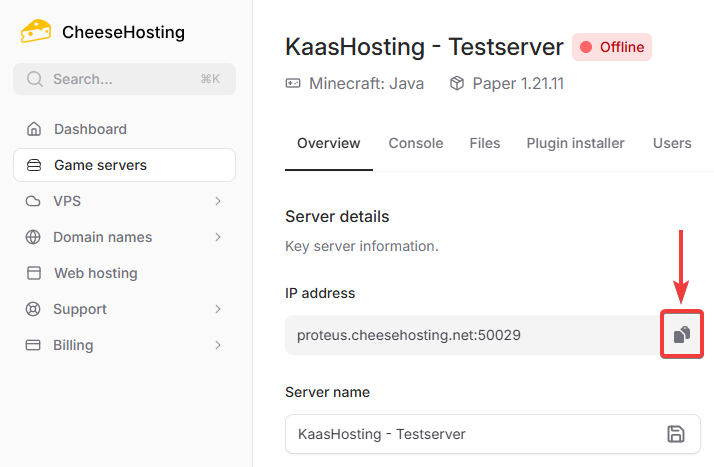Click the VPS cloud icon
The image size is (714, 467).
point(34,201)
